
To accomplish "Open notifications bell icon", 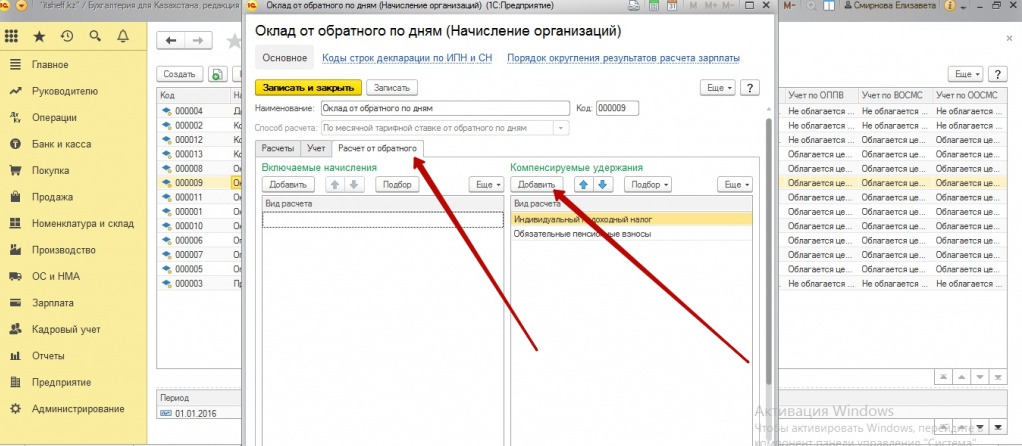I will tap(123, 37).
